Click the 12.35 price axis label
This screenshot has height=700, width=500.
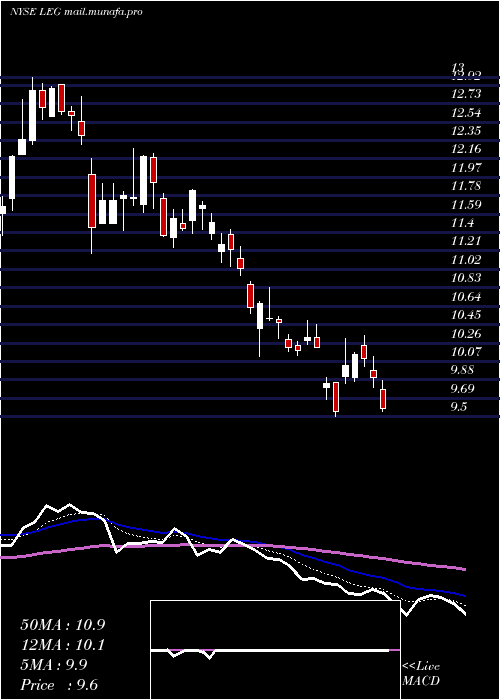466,131
